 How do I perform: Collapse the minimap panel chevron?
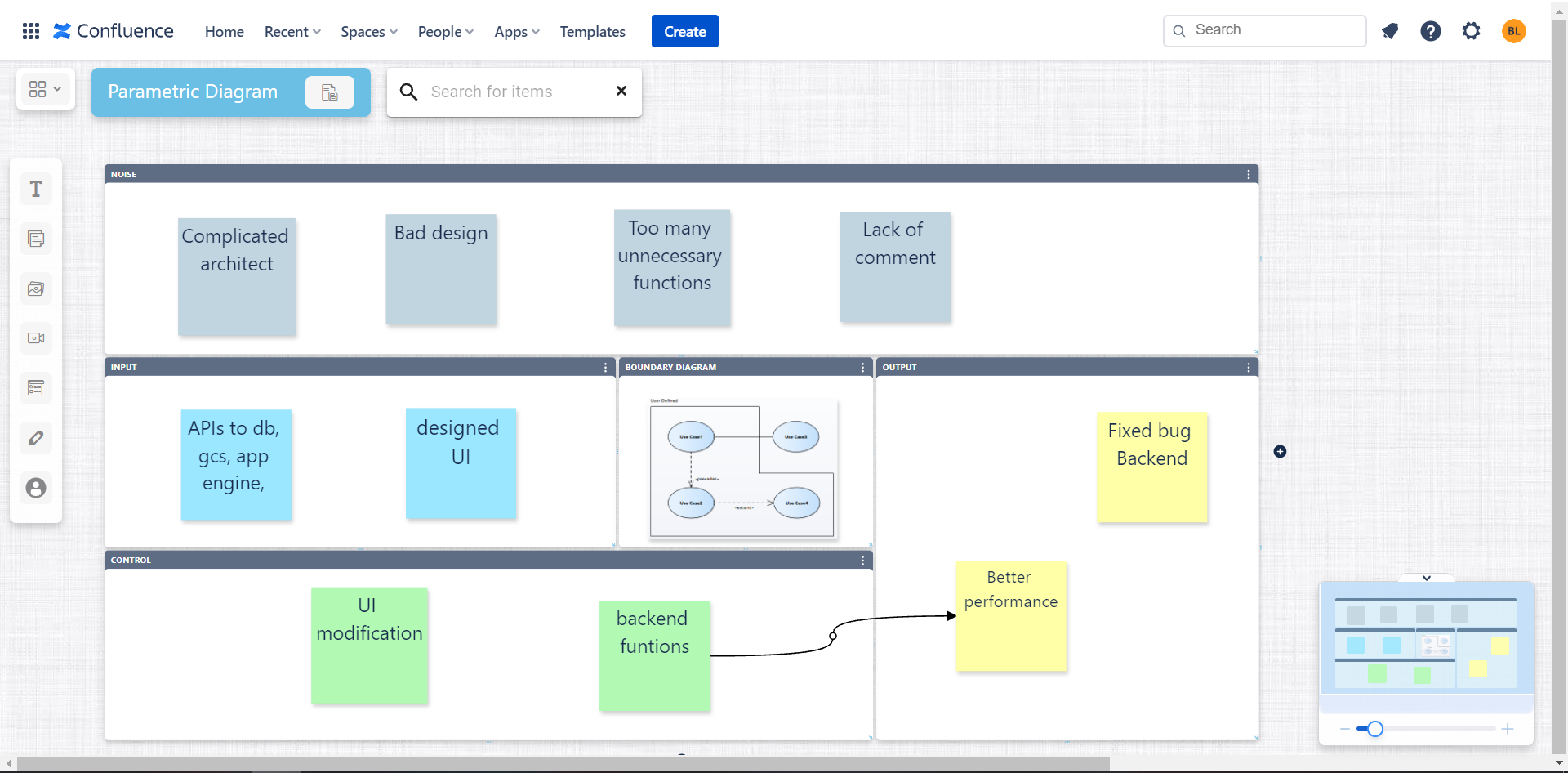(1427, 578)
